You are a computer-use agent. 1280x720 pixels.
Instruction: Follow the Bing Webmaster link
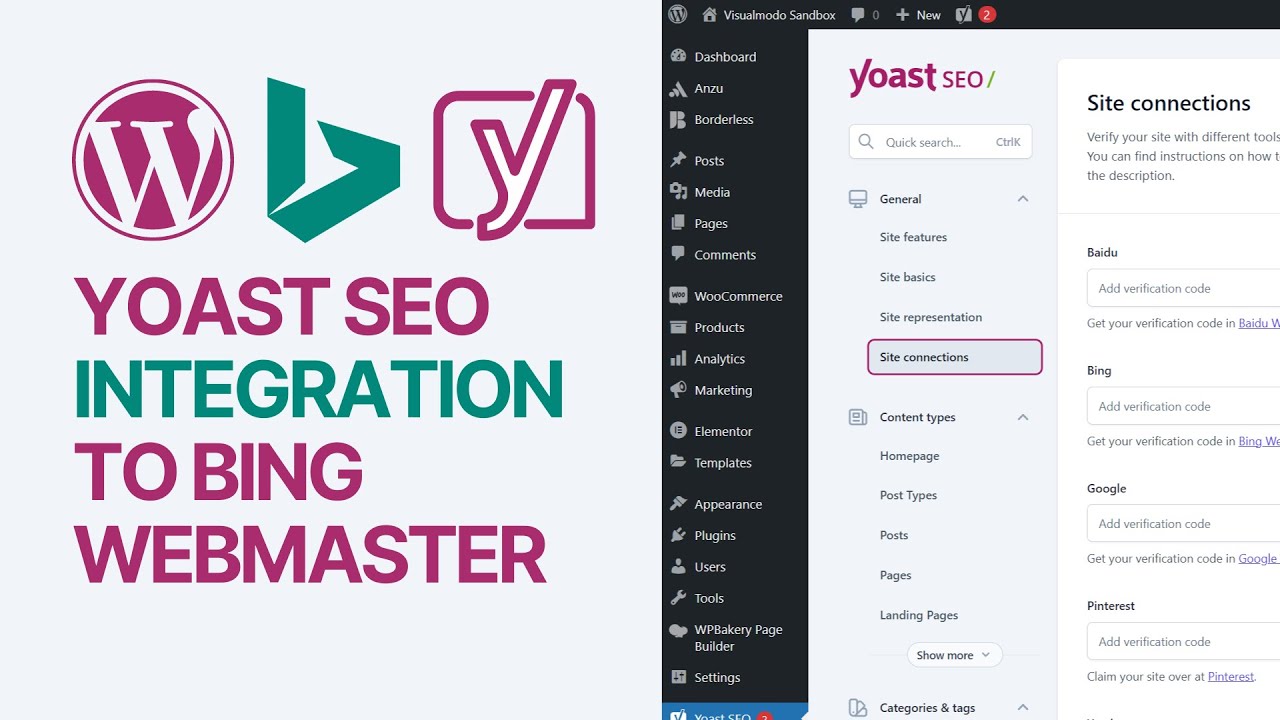pos(1259,441)
